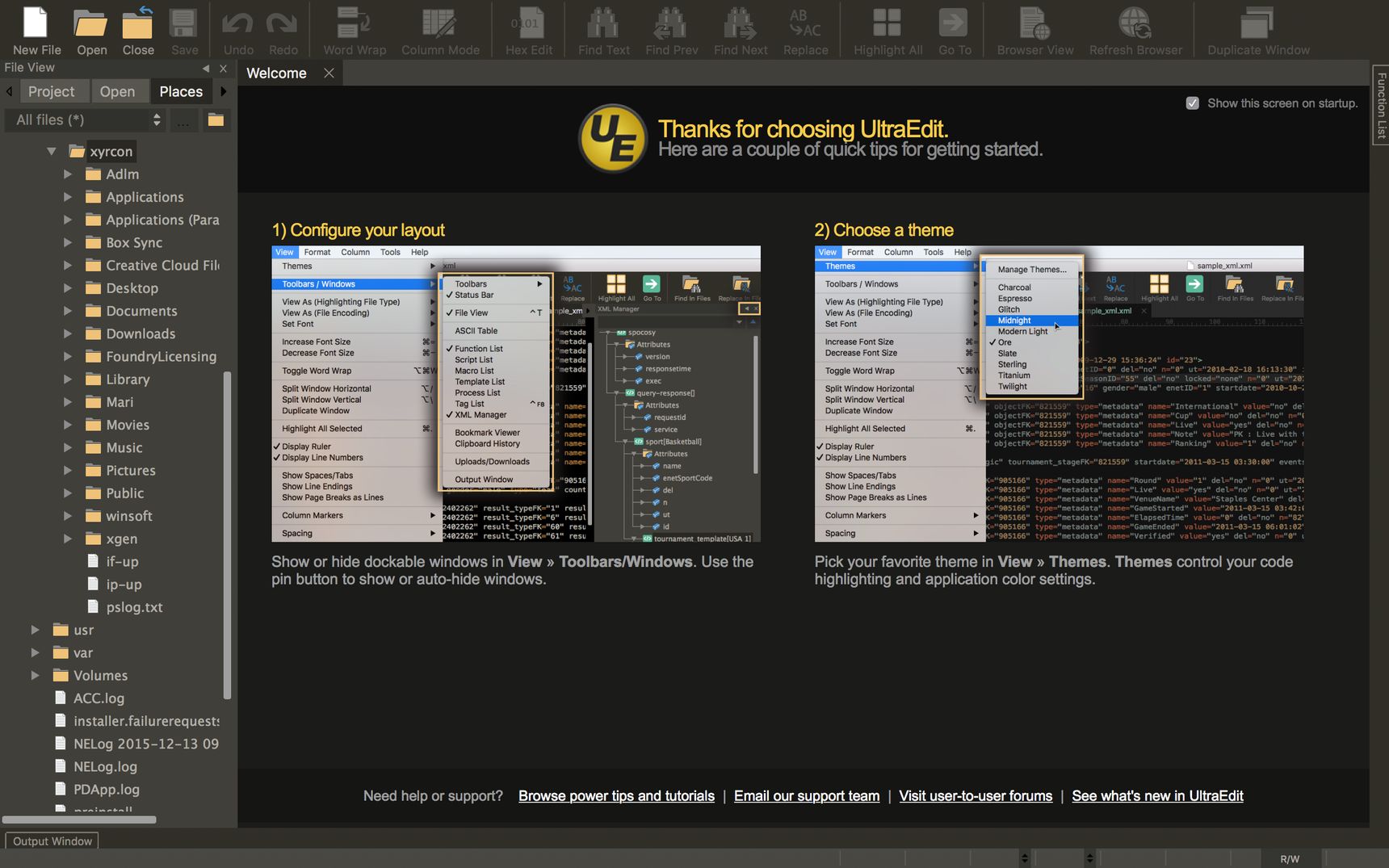This screenshot has height=868, width=1389.
Task: Expand the Desktop folder
Action: click(x=68, y=288)
